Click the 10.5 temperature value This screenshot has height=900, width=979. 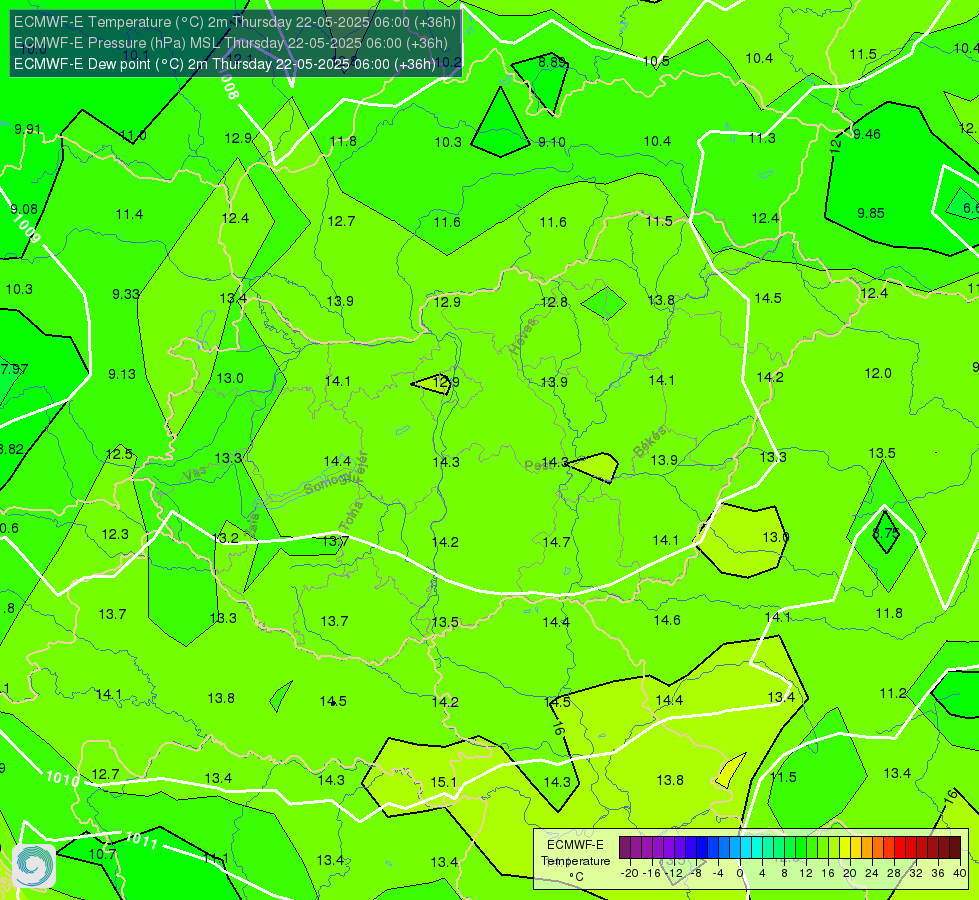point(656,61)
